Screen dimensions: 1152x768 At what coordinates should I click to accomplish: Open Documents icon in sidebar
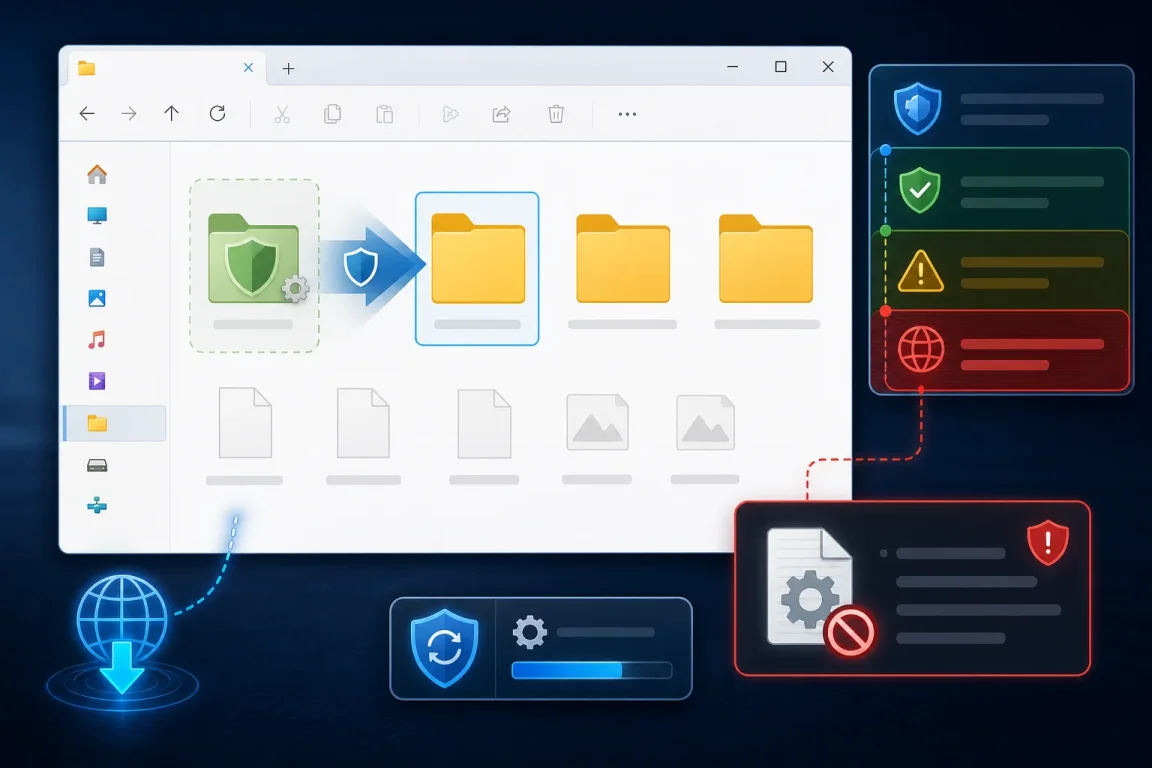click(97, 257)
